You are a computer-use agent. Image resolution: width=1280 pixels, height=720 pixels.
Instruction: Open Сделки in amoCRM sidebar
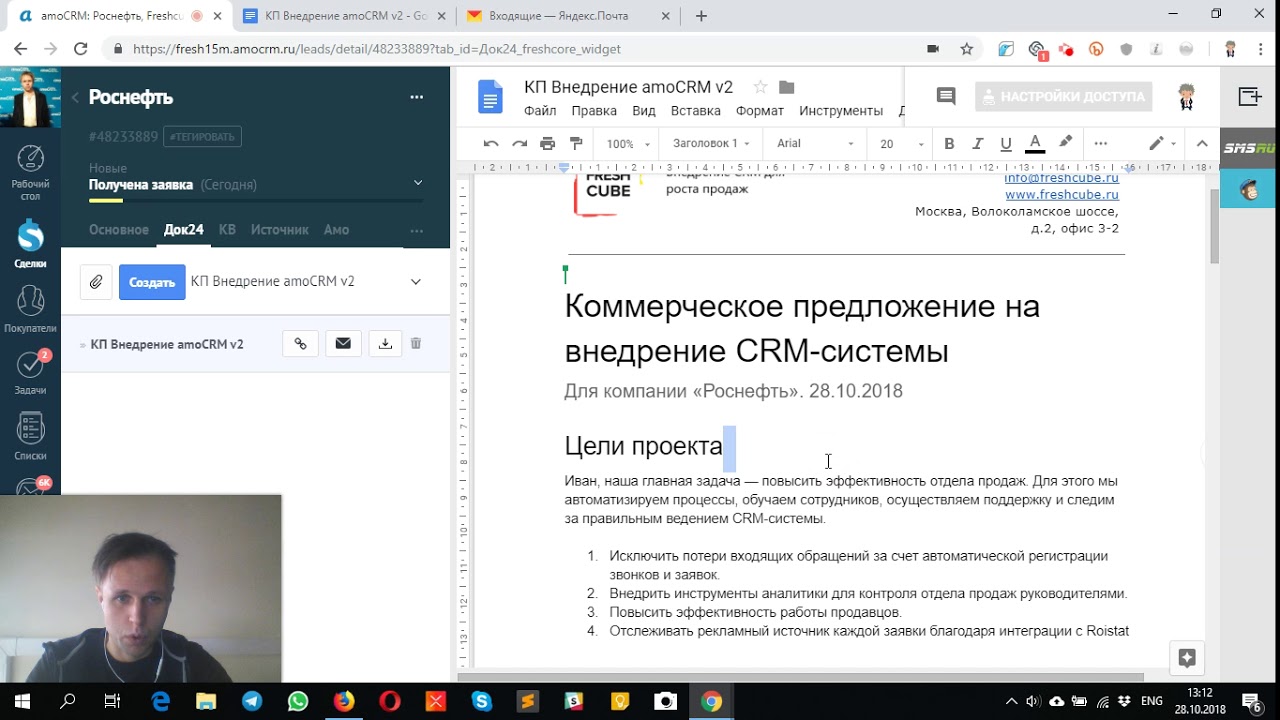coord(31,244)
